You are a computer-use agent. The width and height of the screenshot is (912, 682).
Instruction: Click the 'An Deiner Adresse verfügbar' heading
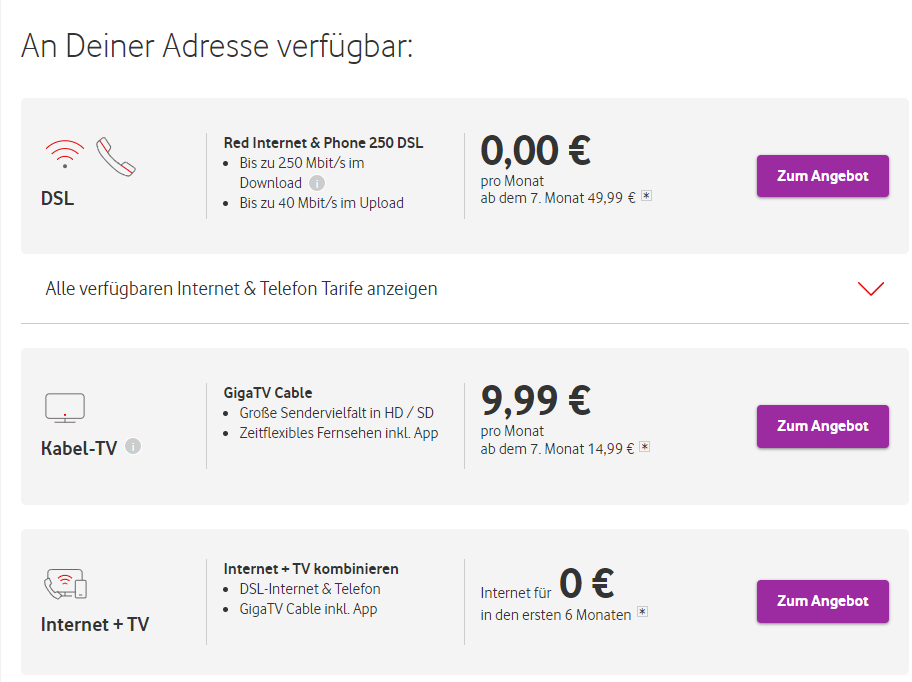217,46
